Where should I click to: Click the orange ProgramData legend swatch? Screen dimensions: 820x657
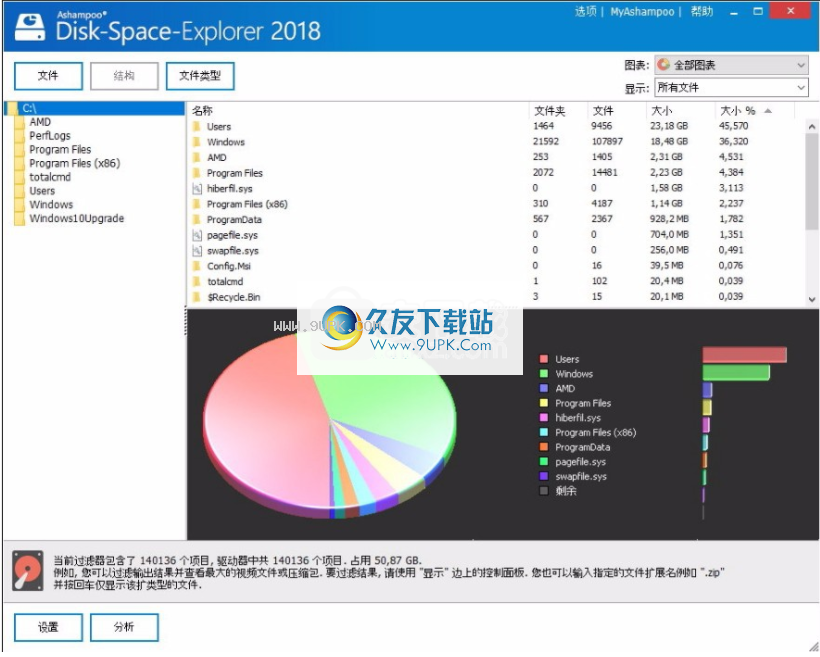543,447
